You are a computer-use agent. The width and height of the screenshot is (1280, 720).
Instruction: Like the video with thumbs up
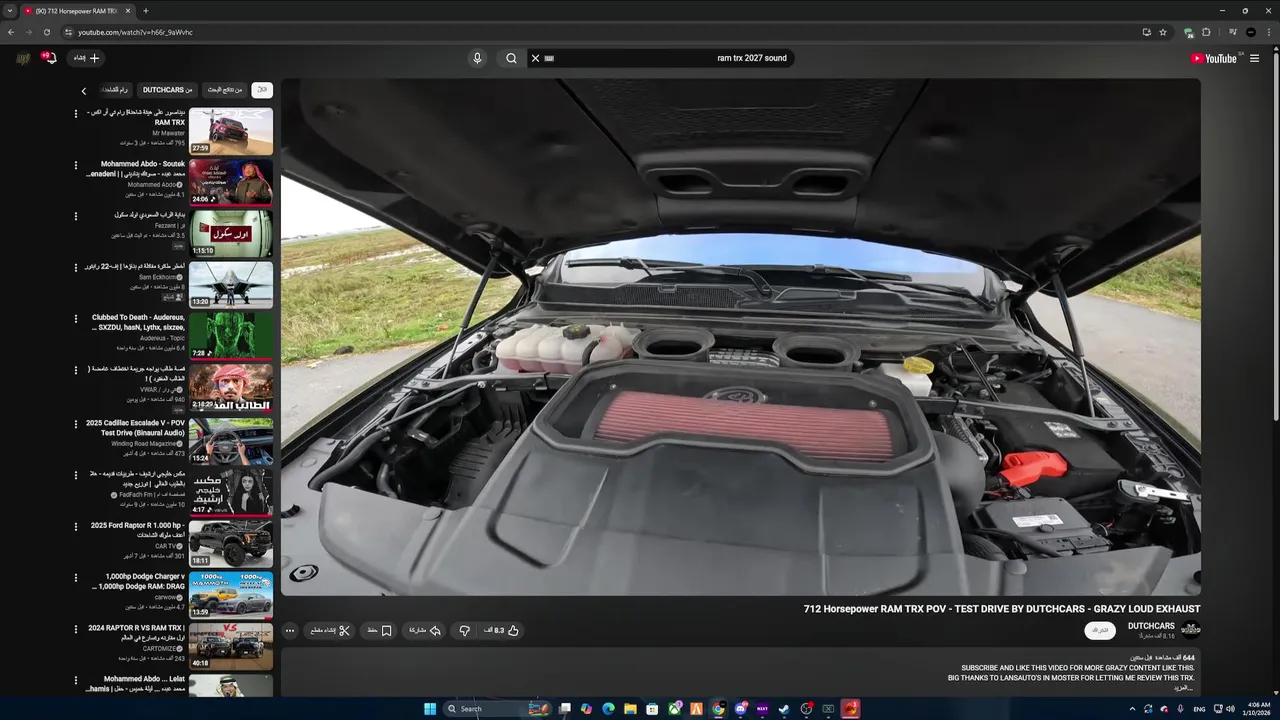click(x=502, y=630)
